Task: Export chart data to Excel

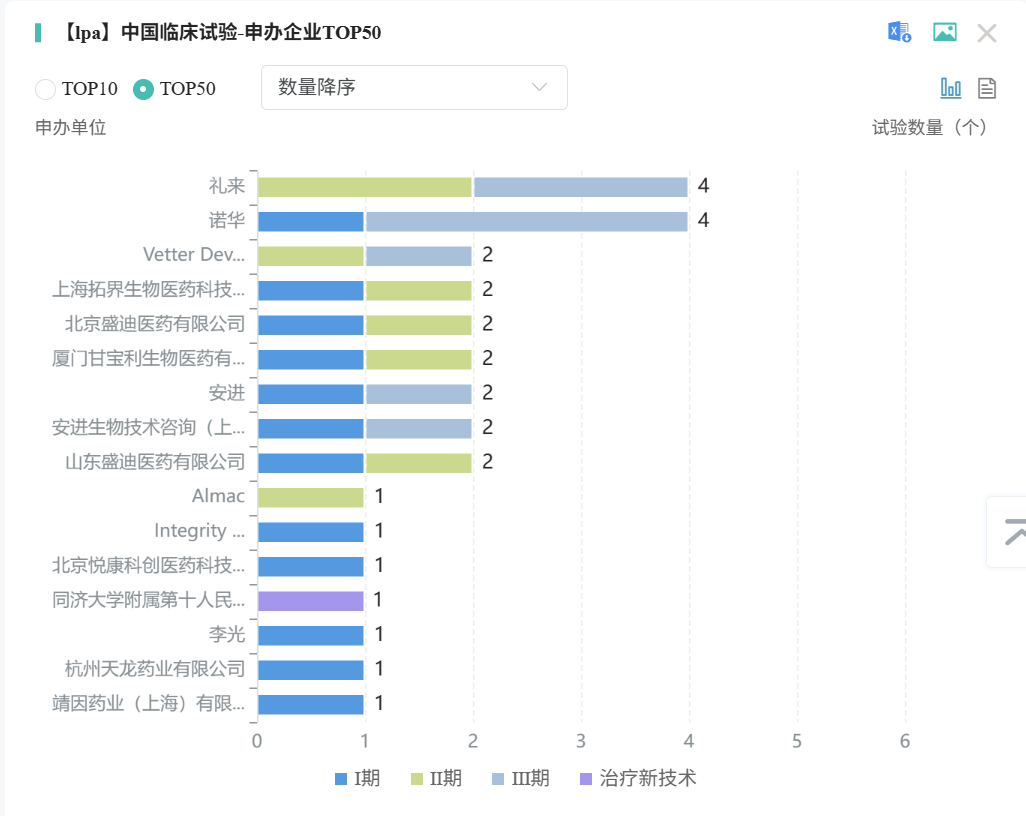Action: (x=899, y=32)
